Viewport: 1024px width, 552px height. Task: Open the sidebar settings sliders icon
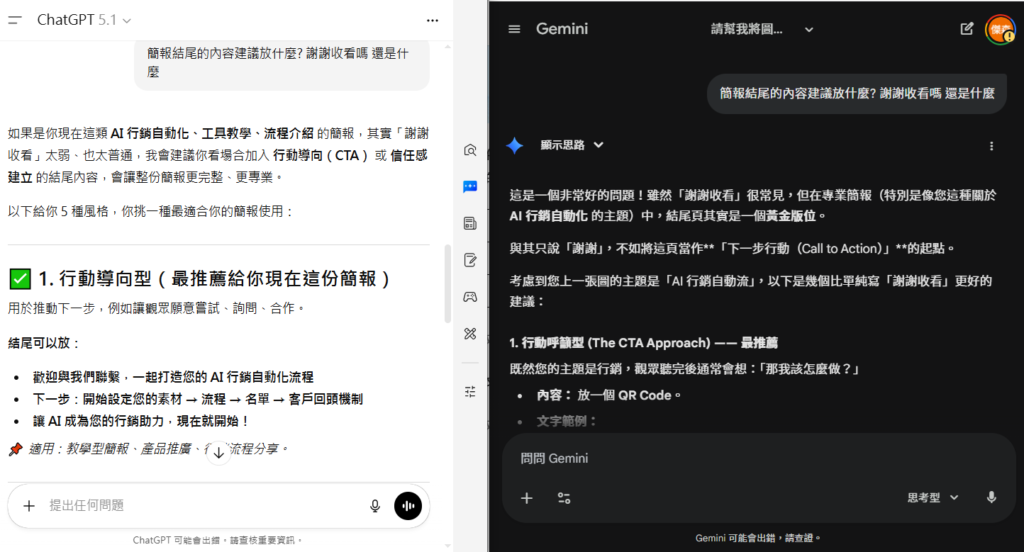470,391
